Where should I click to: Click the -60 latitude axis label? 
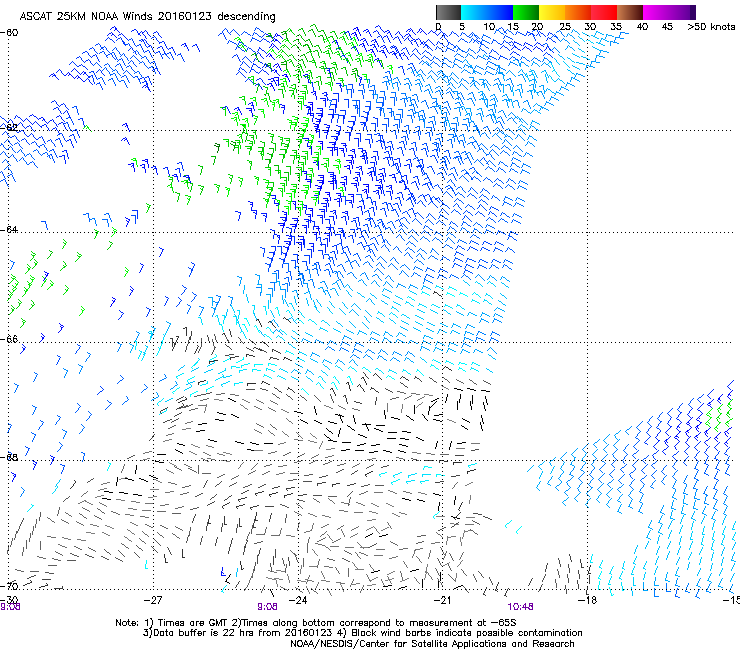tap(9, 32)
